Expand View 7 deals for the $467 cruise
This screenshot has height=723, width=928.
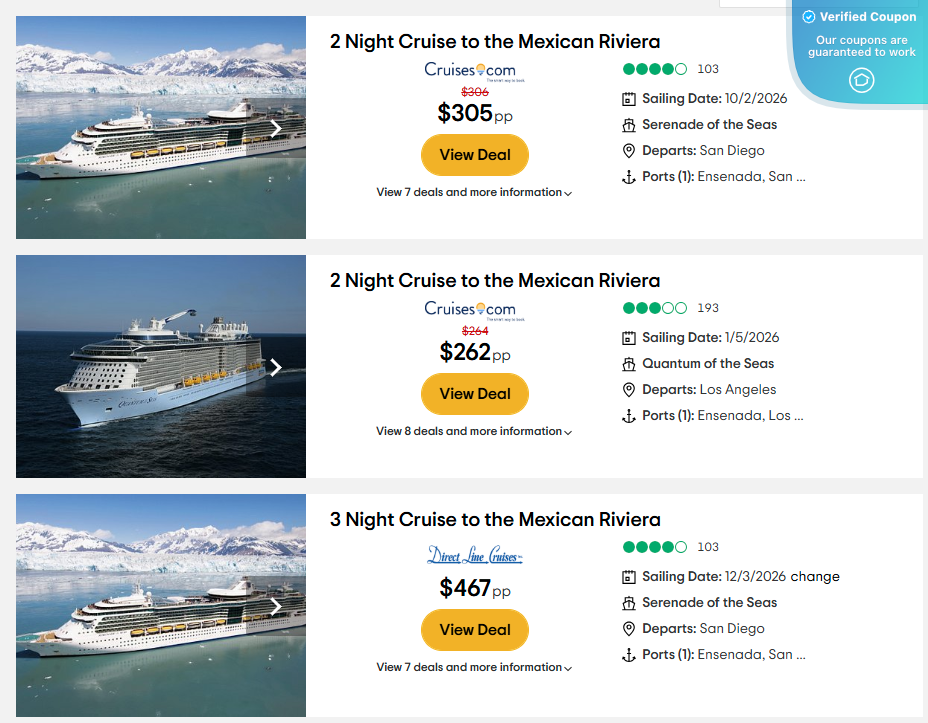[x=474, y=667]
